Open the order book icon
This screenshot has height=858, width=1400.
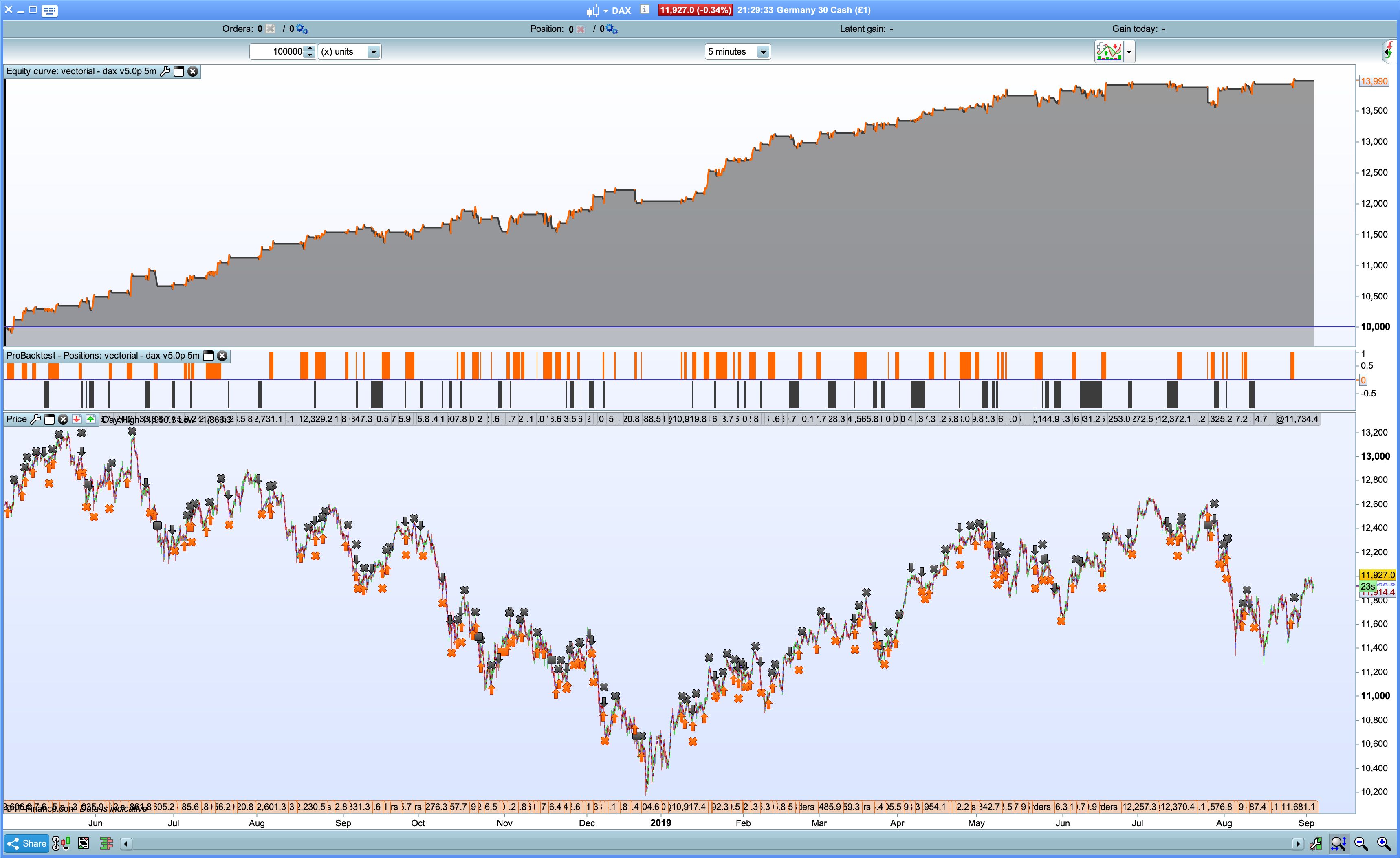pos(106,843)
